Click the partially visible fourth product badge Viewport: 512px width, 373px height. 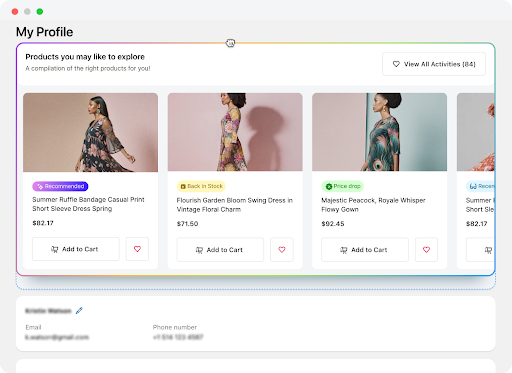pos(480,186)
